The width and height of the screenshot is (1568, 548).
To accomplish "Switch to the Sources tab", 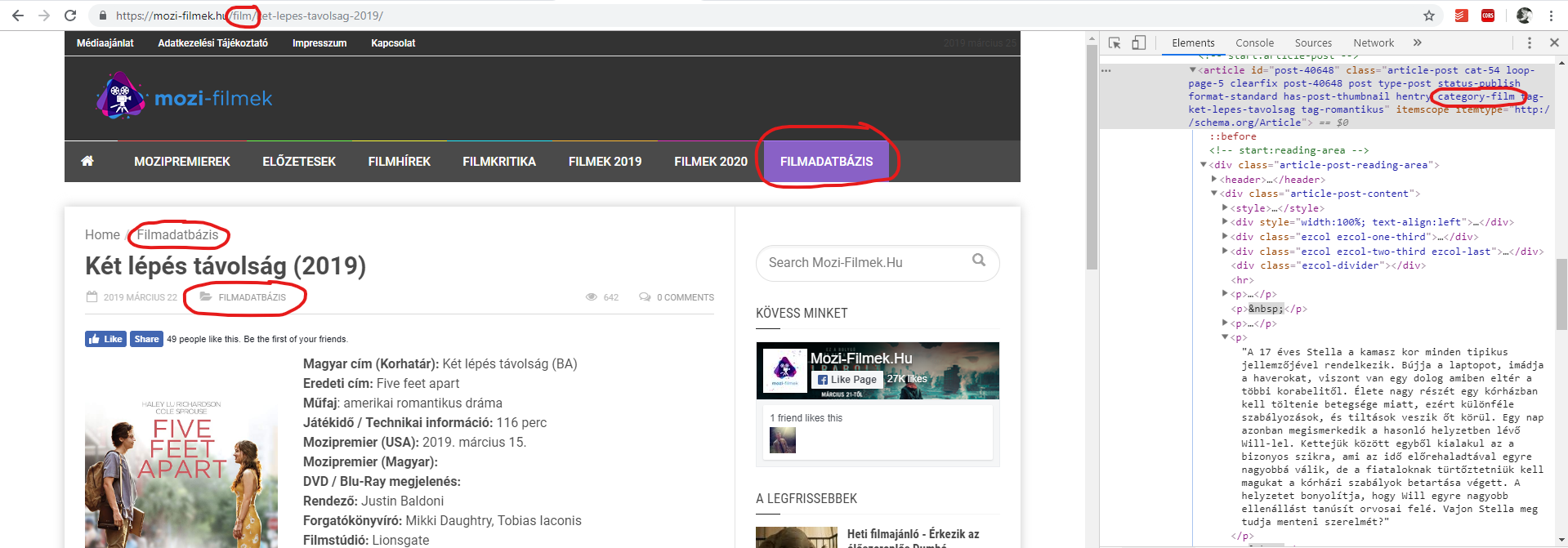I will (x=1313, y=42).
